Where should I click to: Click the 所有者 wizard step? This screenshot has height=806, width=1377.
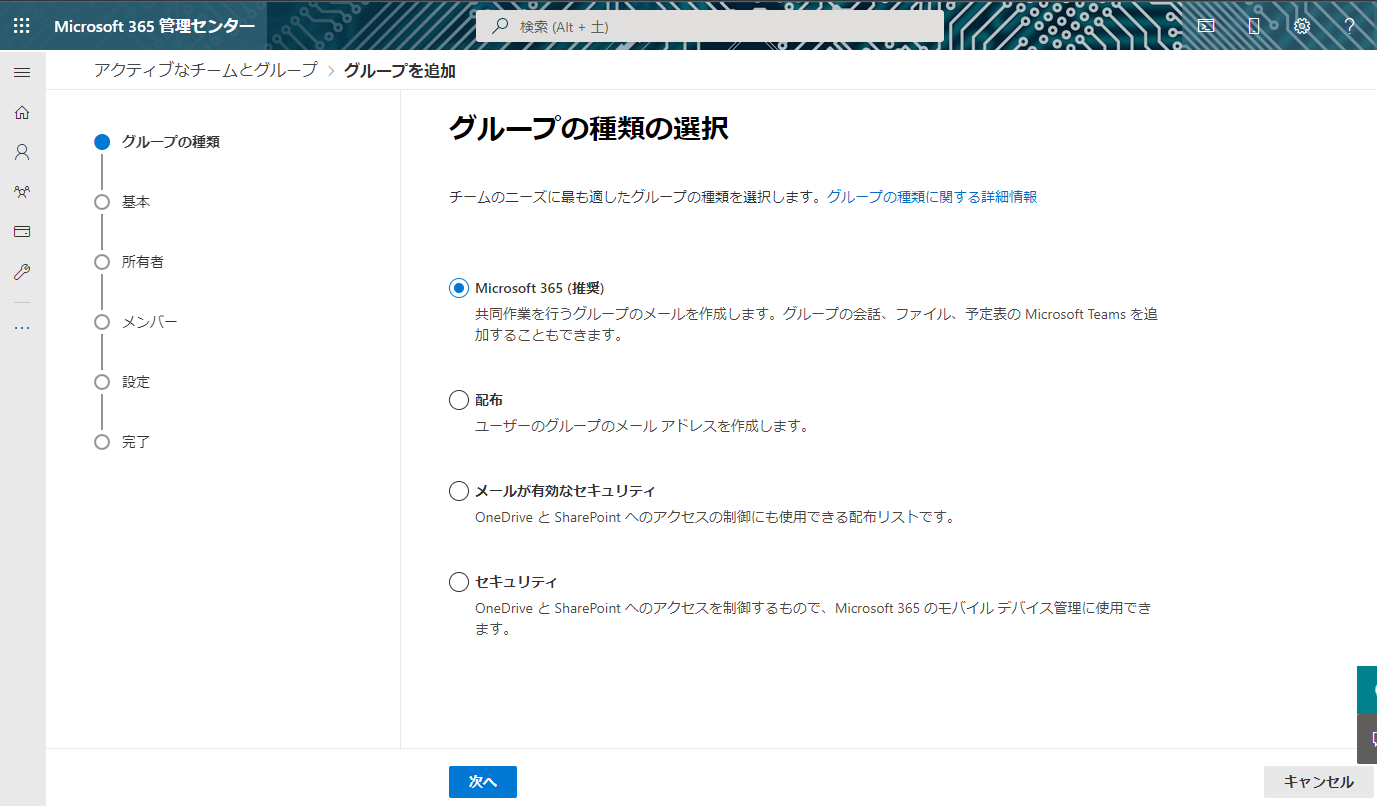[x=129, y=262]
